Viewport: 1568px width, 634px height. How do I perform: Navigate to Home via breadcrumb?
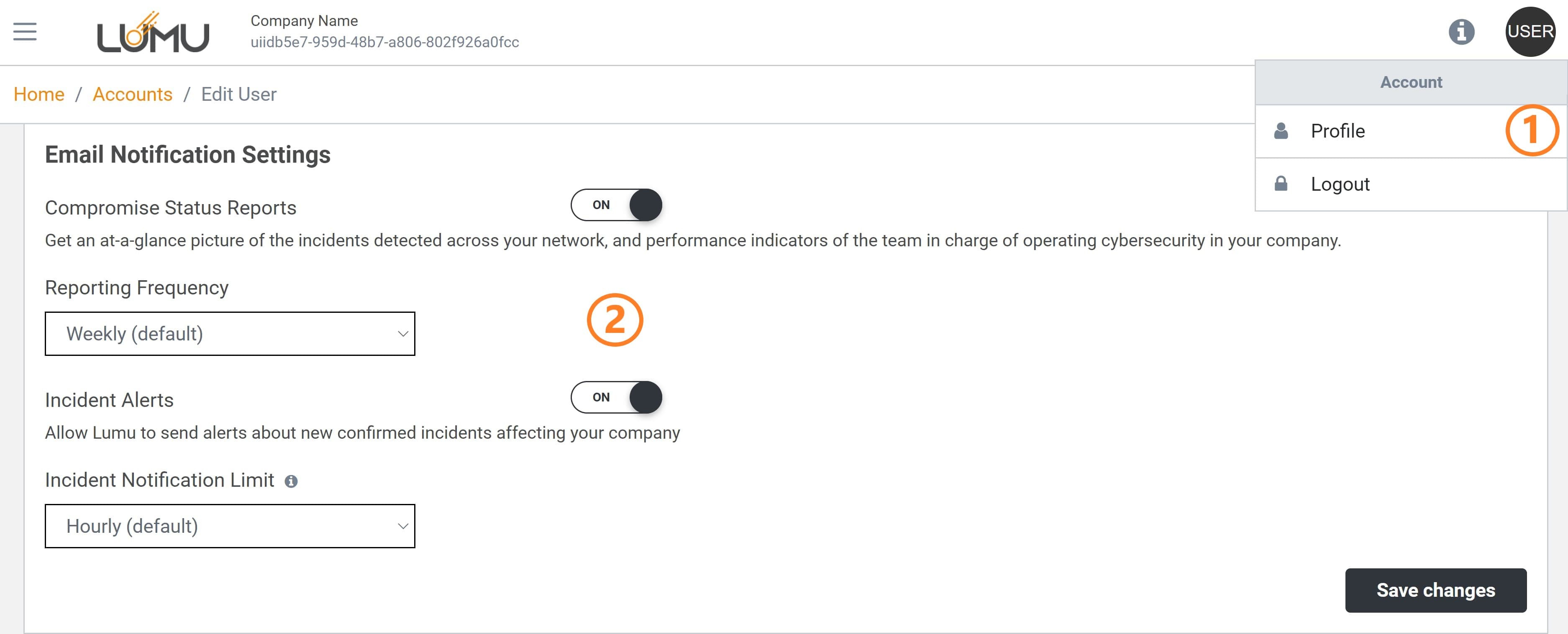click(39, 95)
